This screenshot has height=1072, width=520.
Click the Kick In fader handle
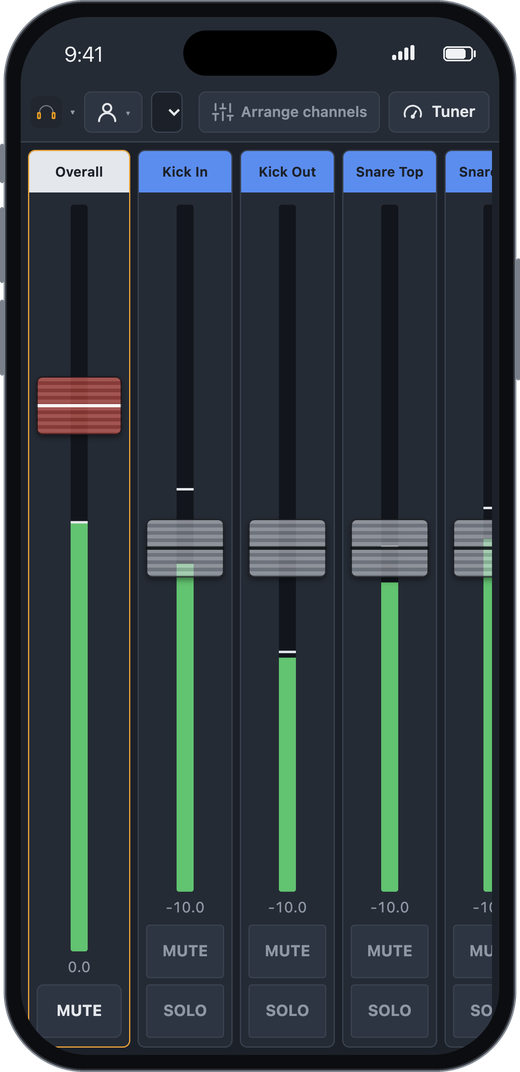click(x=185, y=548)
